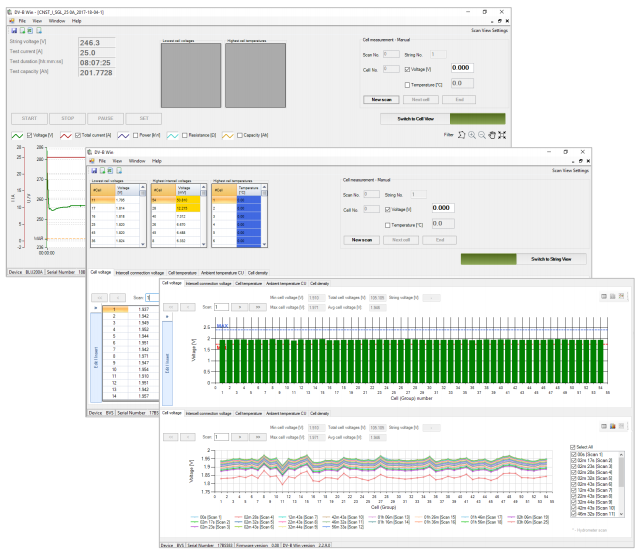Viewport: 644px width, 551px height.
Task: Click Switch to Cell View button
Action: point(415,119)
